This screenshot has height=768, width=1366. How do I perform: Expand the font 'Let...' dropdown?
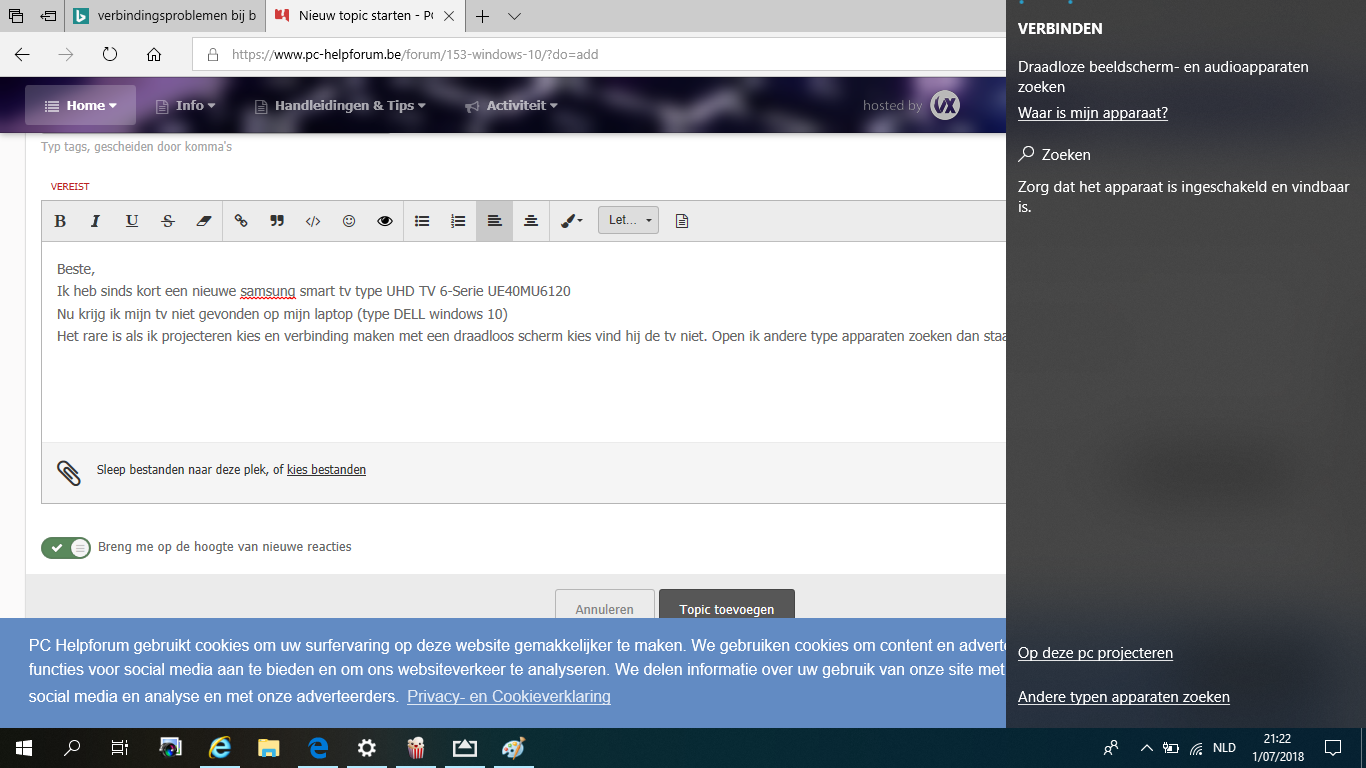point(628,220)
